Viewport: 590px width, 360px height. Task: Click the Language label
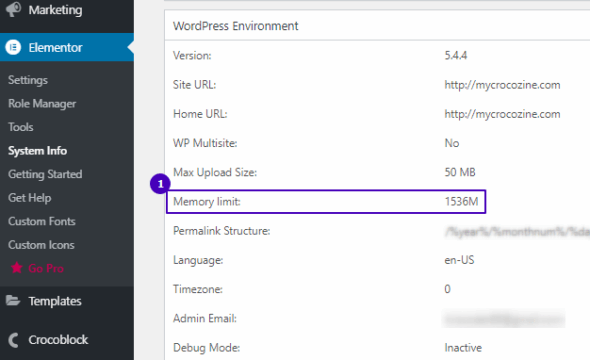pos(198,260)
